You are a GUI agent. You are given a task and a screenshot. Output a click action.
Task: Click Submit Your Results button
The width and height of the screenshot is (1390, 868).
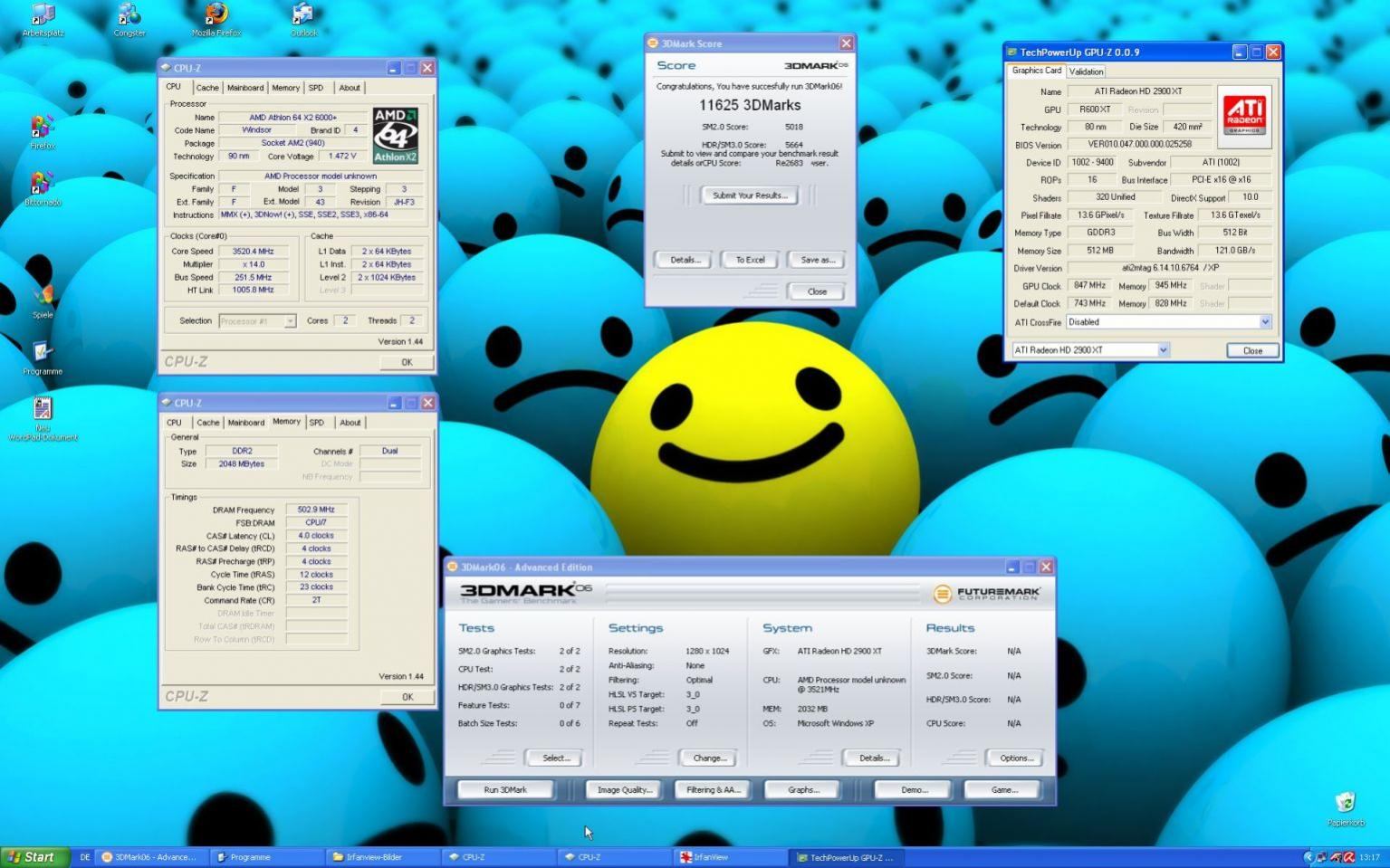tap(749, 196)
